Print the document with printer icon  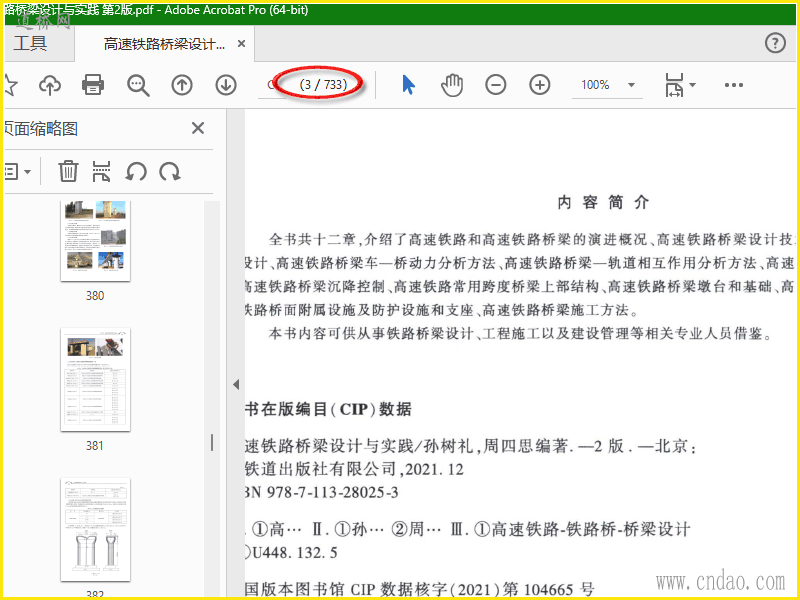pyautogui.click(x=93, y=85)
